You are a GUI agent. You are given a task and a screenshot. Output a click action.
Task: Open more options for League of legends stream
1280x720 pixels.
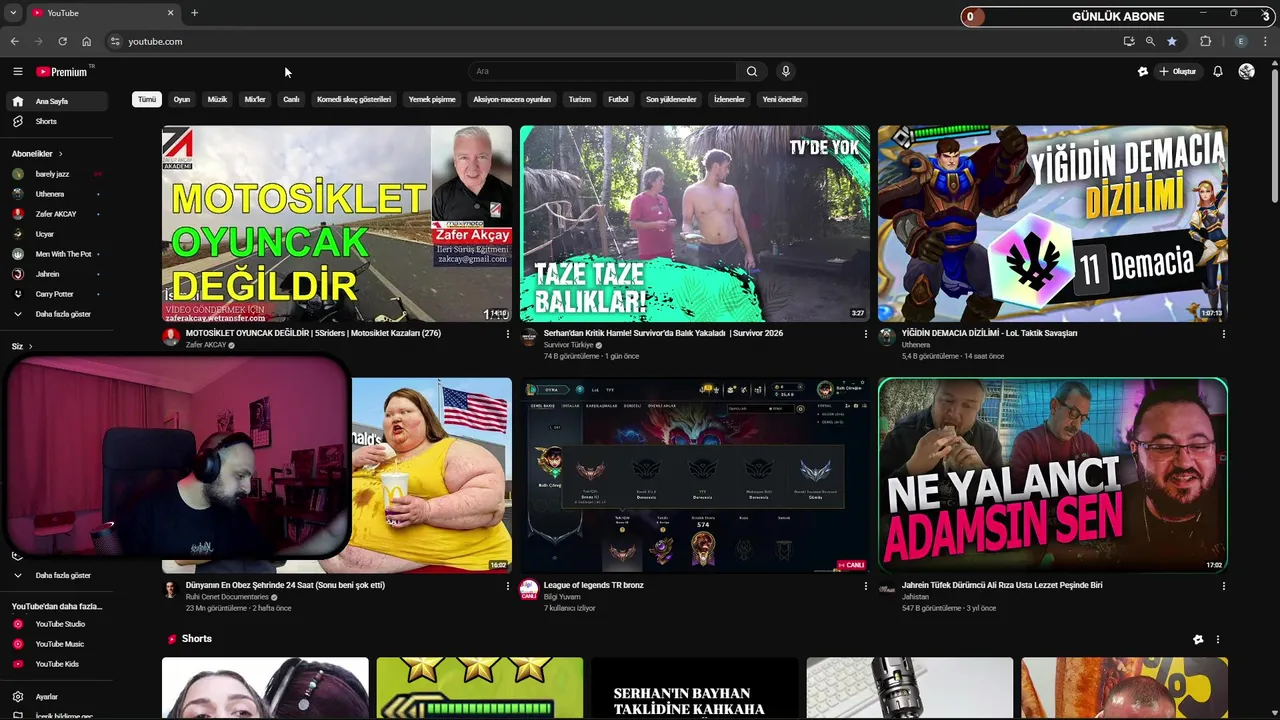tap(866, 586)
